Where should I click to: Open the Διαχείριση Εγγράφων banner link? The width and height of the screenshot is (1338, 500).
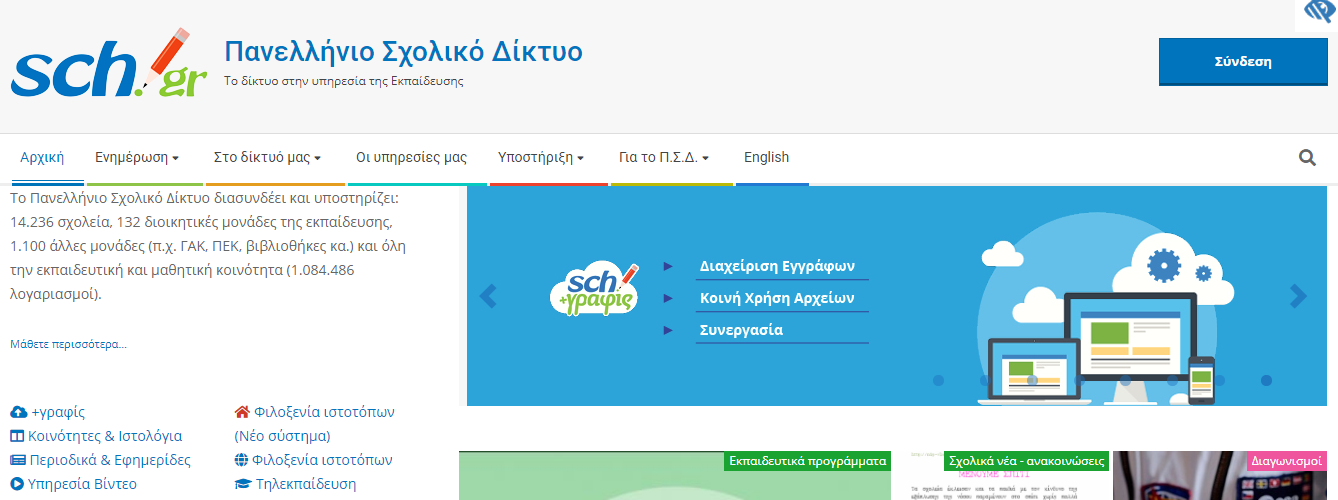click(x=777, y=267)
